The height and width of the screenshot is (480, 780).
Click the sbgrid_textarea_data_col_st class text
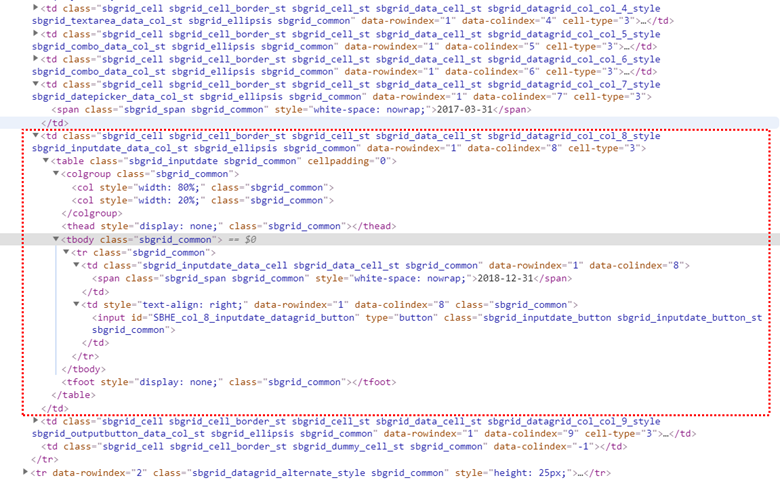(x=107, y=21)
